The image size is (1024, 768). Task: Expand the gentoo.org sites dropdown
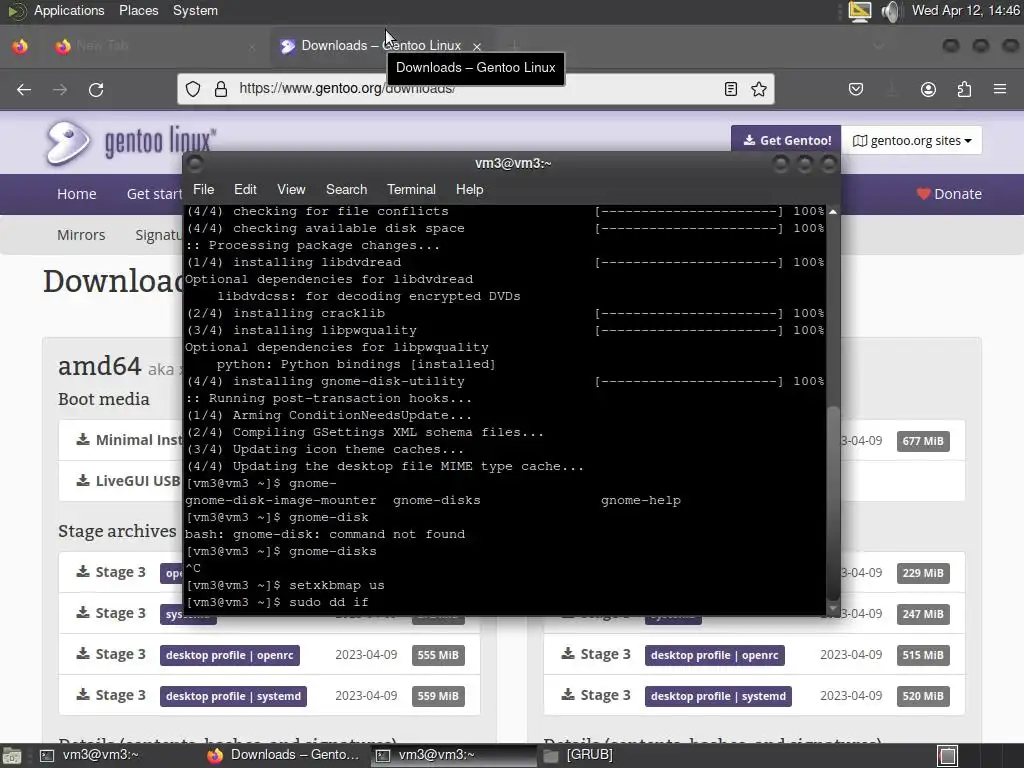(912, 140)
